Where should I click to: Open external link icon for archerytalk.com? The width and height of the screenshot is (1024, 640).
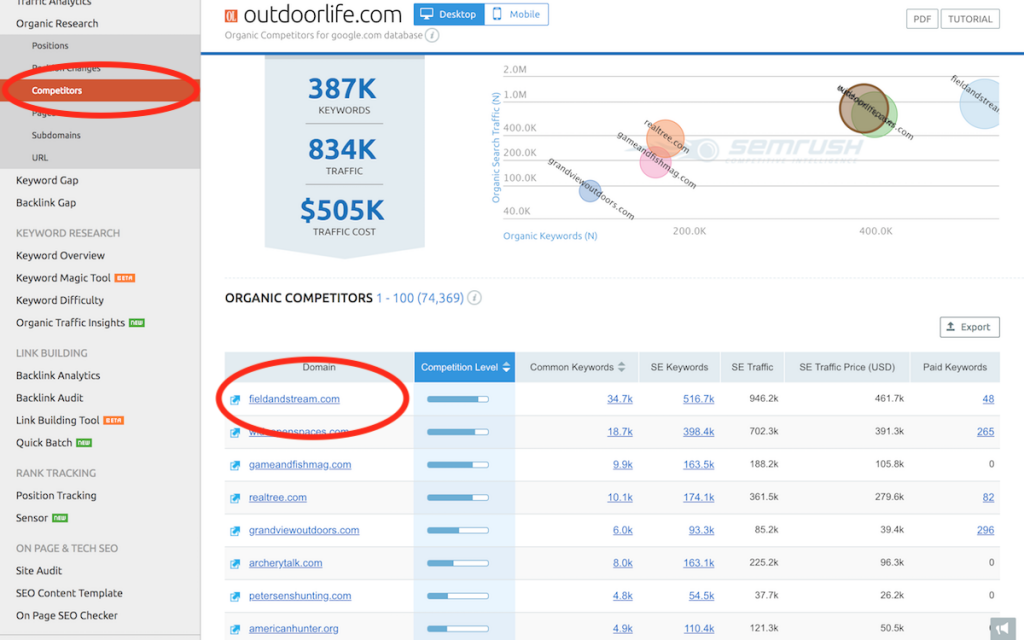[x=234, y=563]
